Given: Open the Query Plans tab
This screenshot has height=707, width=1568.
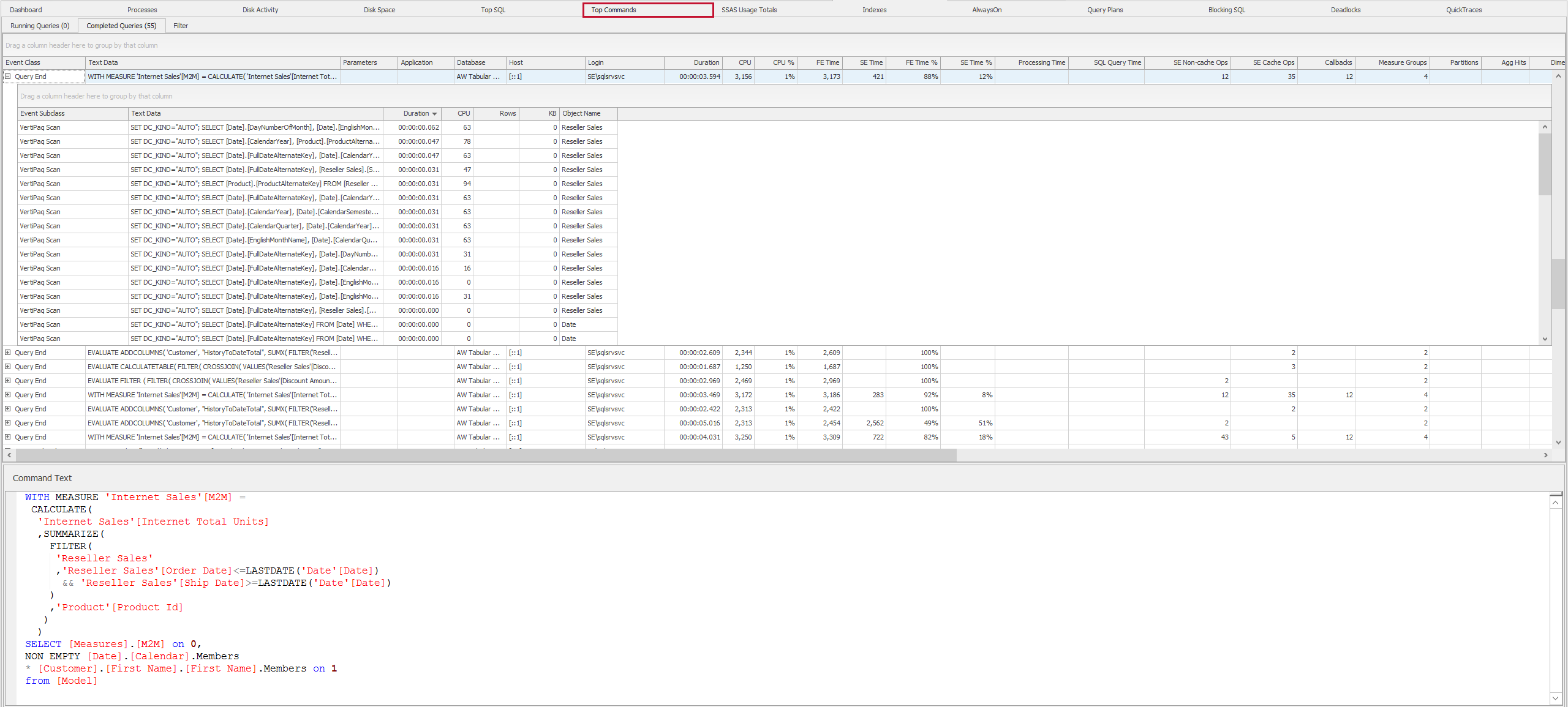Looking at the screenshot, I should point(1105,9).
